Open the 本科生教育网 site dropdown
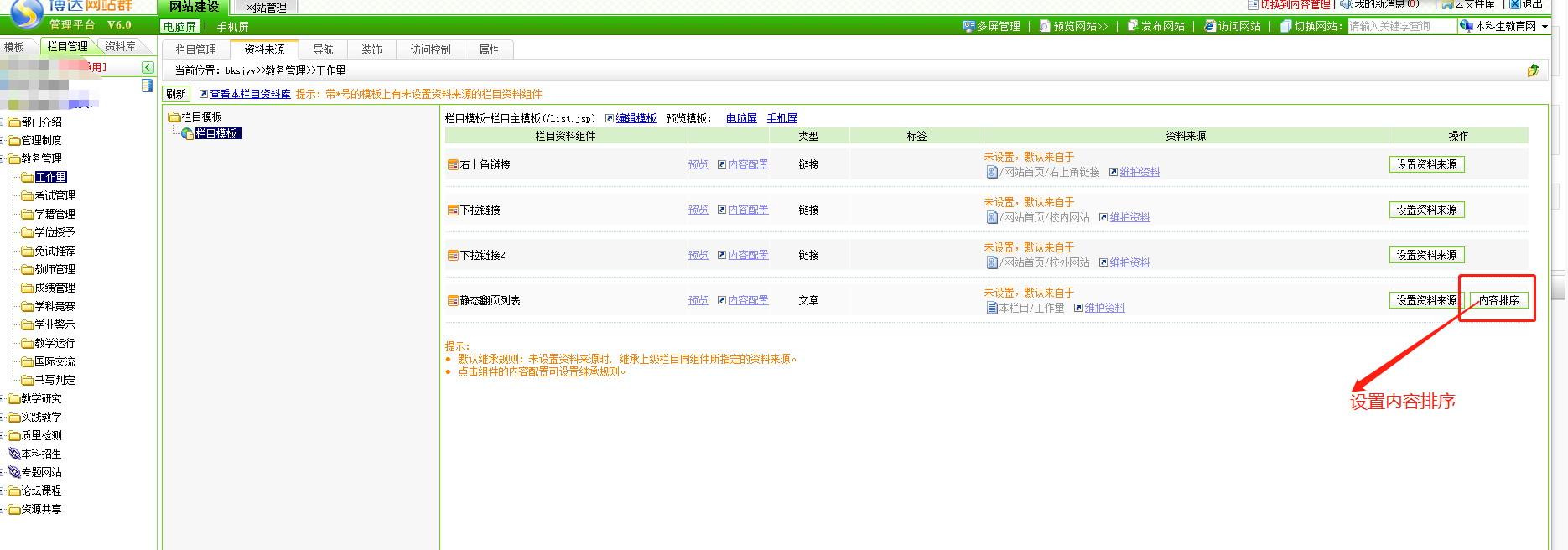 [x=1545, y=26]
